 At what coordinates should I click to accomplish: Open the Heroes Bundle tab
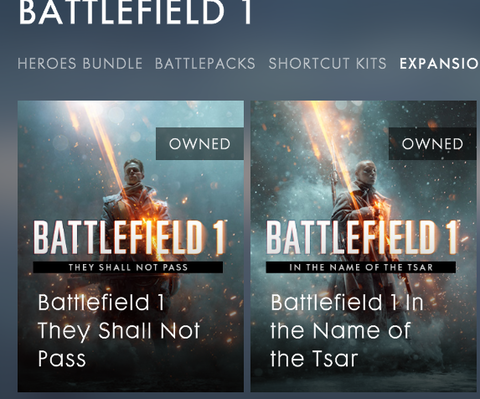(x=80, y=64)
